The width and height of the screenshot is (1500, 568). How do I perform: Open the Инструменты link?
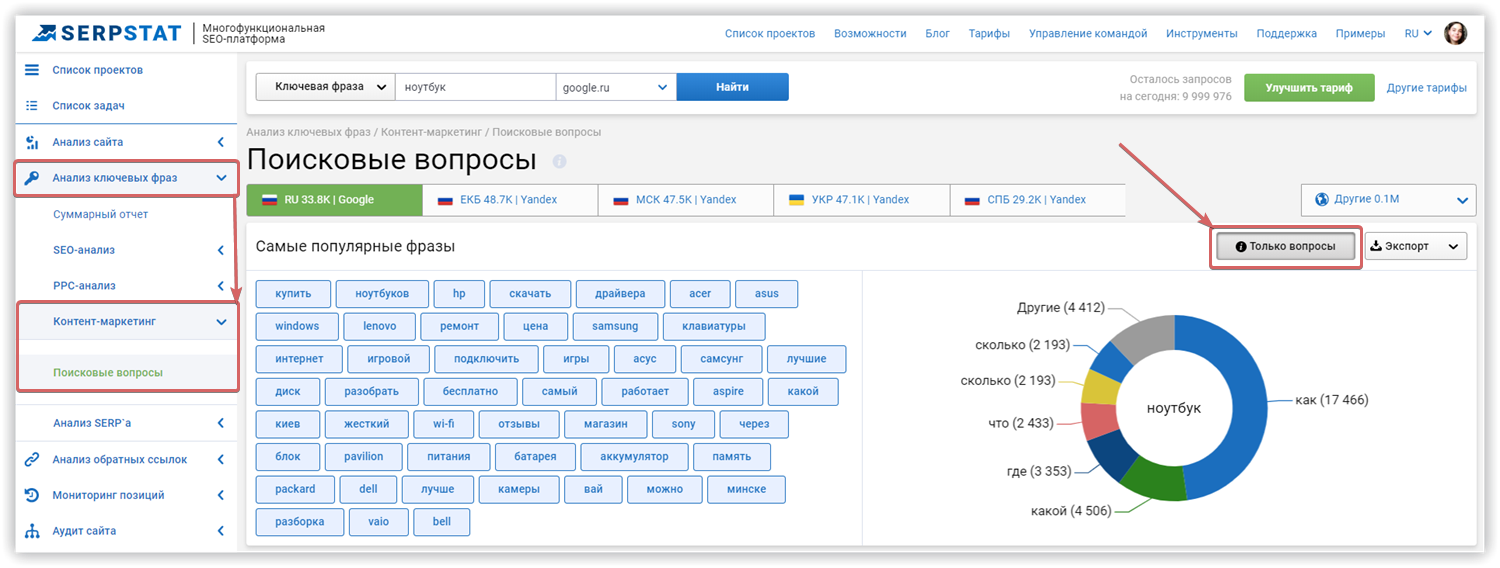click(x=1201, y=33)
